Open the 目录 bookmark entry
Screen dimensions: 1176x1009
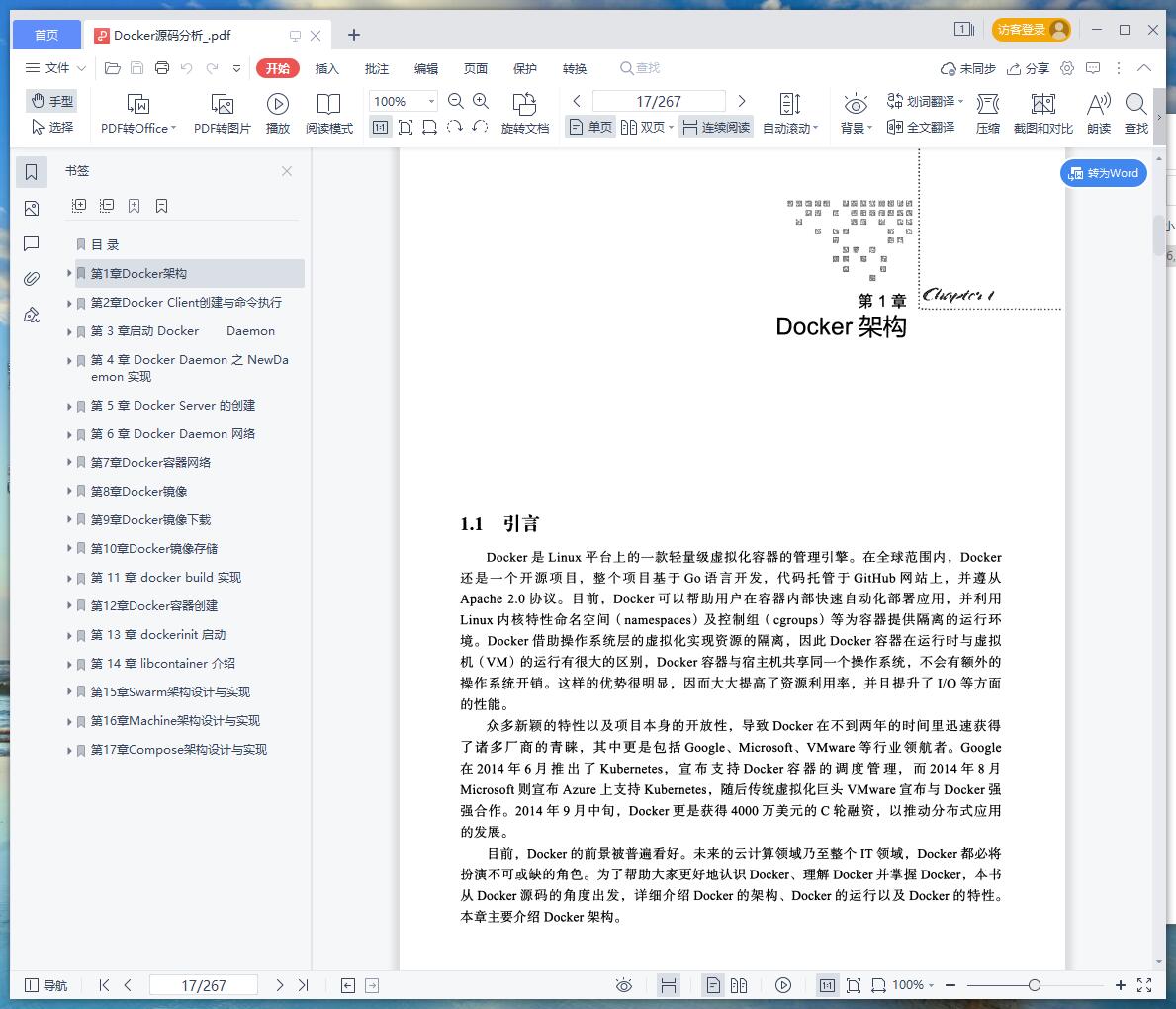(105, 244)
